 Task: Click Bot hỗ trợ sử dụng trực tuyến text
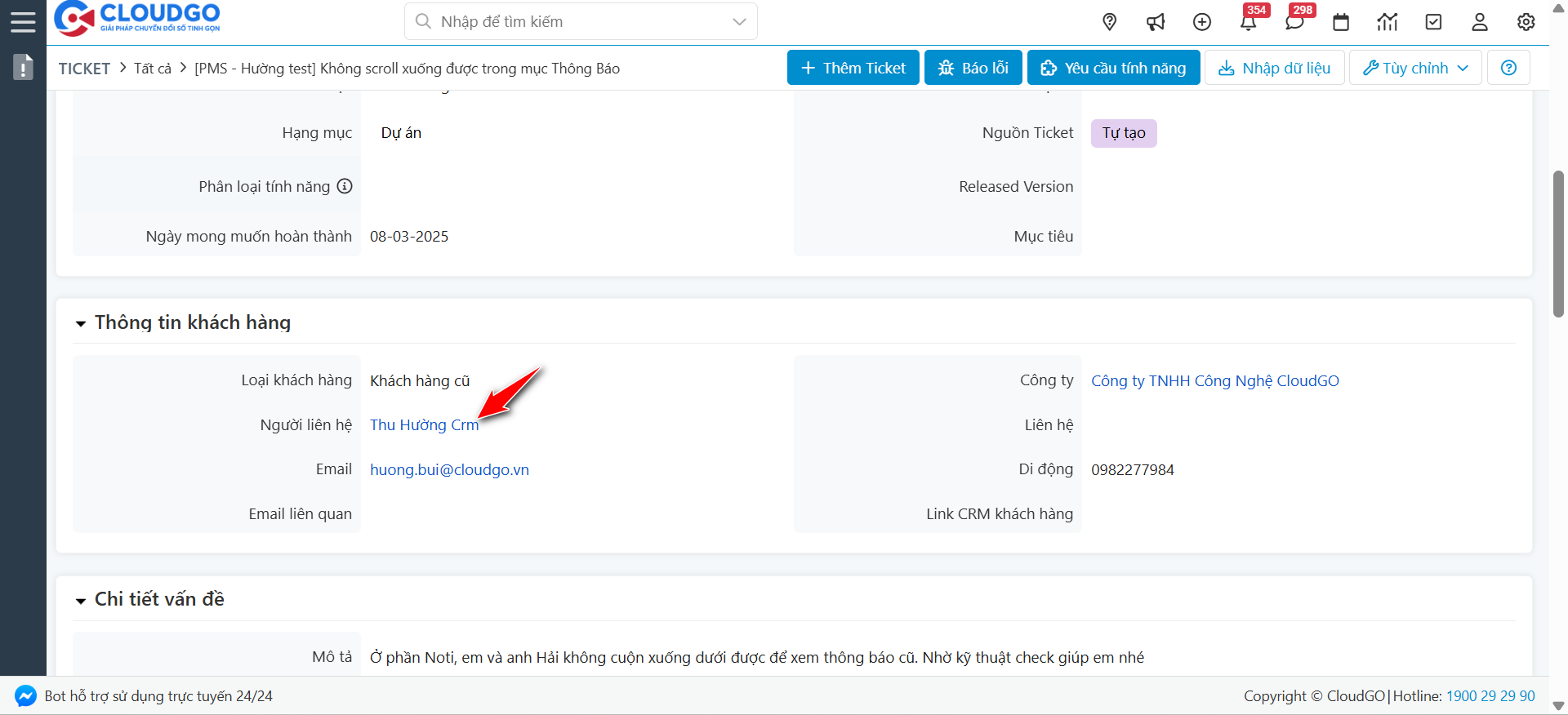click(158, 696)
